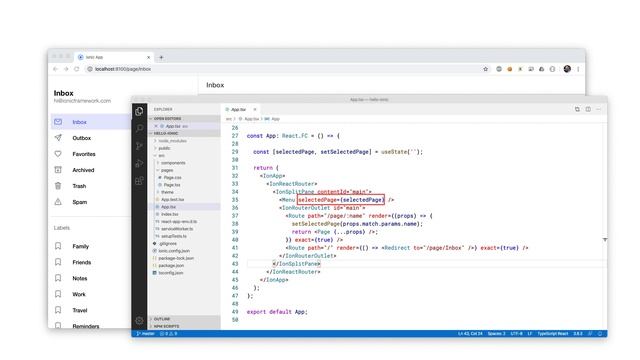Click the master branch in the status bar
Image resolution: width=640 pixels, height=360 pixels.
pyautogui.click(x=145, y=333)
